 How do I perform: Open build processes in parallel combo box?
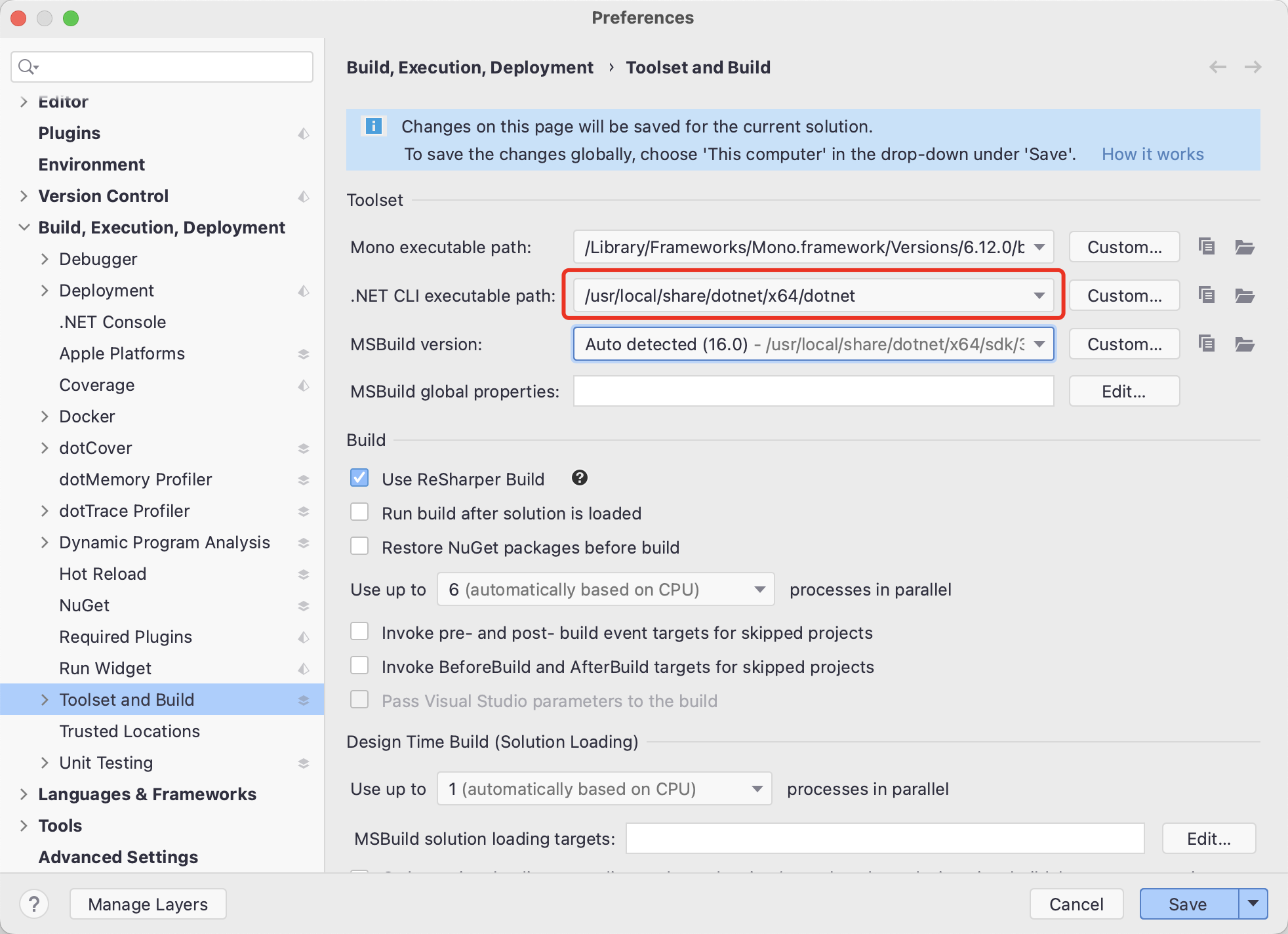605,590
